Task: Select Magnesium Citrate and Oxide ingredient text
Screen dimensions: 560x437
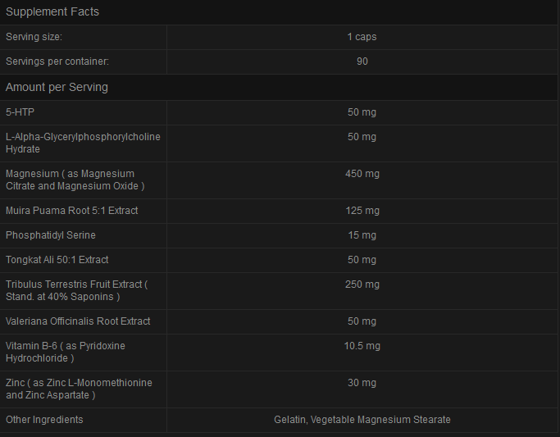Action: pos(75,180)
